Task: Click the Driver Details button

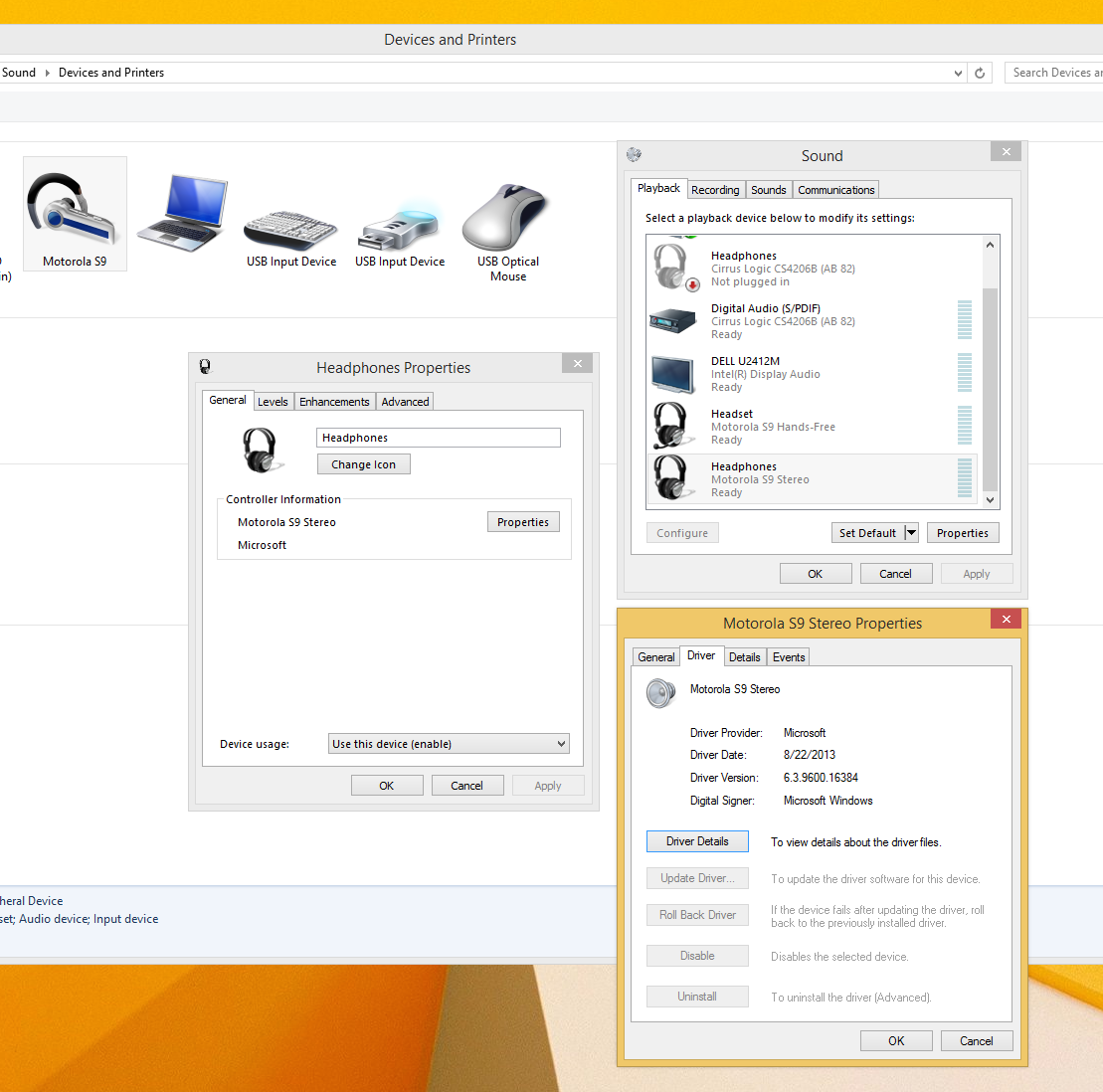Action: pyautogui.click(x=697, y=841)
